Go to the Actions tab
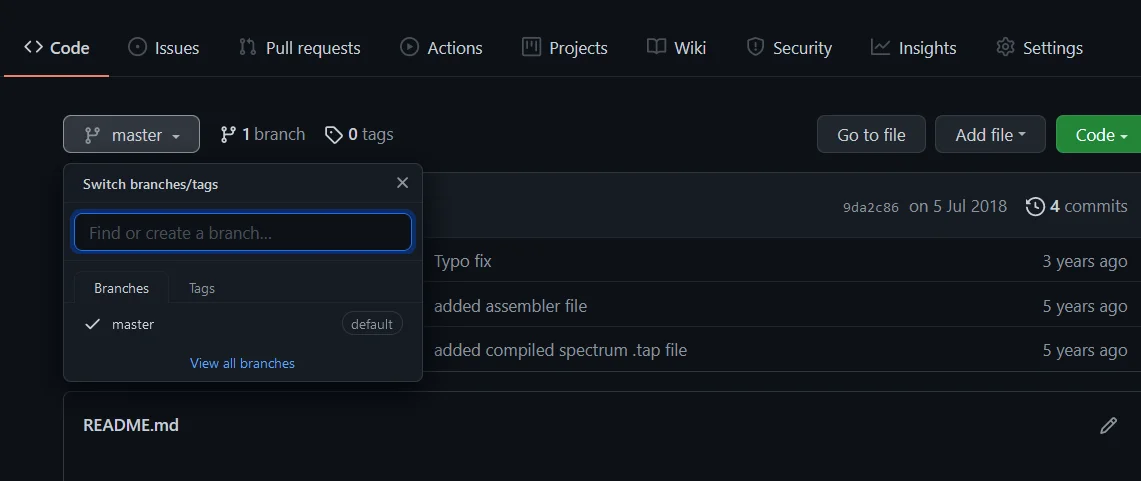1141x481 pixels. point(441,48)
